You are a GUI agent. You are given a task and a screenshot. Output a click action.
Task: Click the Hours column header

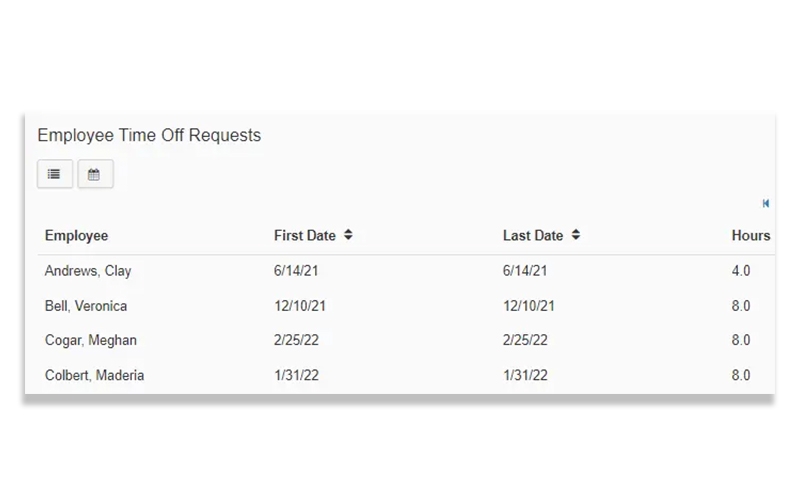750,236
